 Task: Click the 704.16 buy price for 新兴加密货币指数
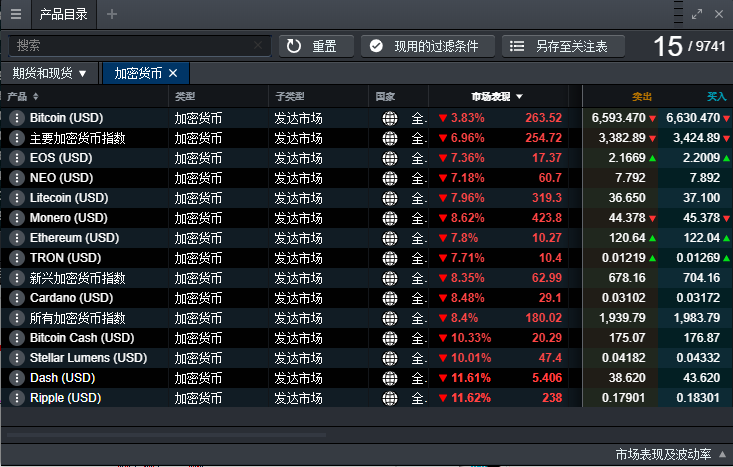point(702,278)
